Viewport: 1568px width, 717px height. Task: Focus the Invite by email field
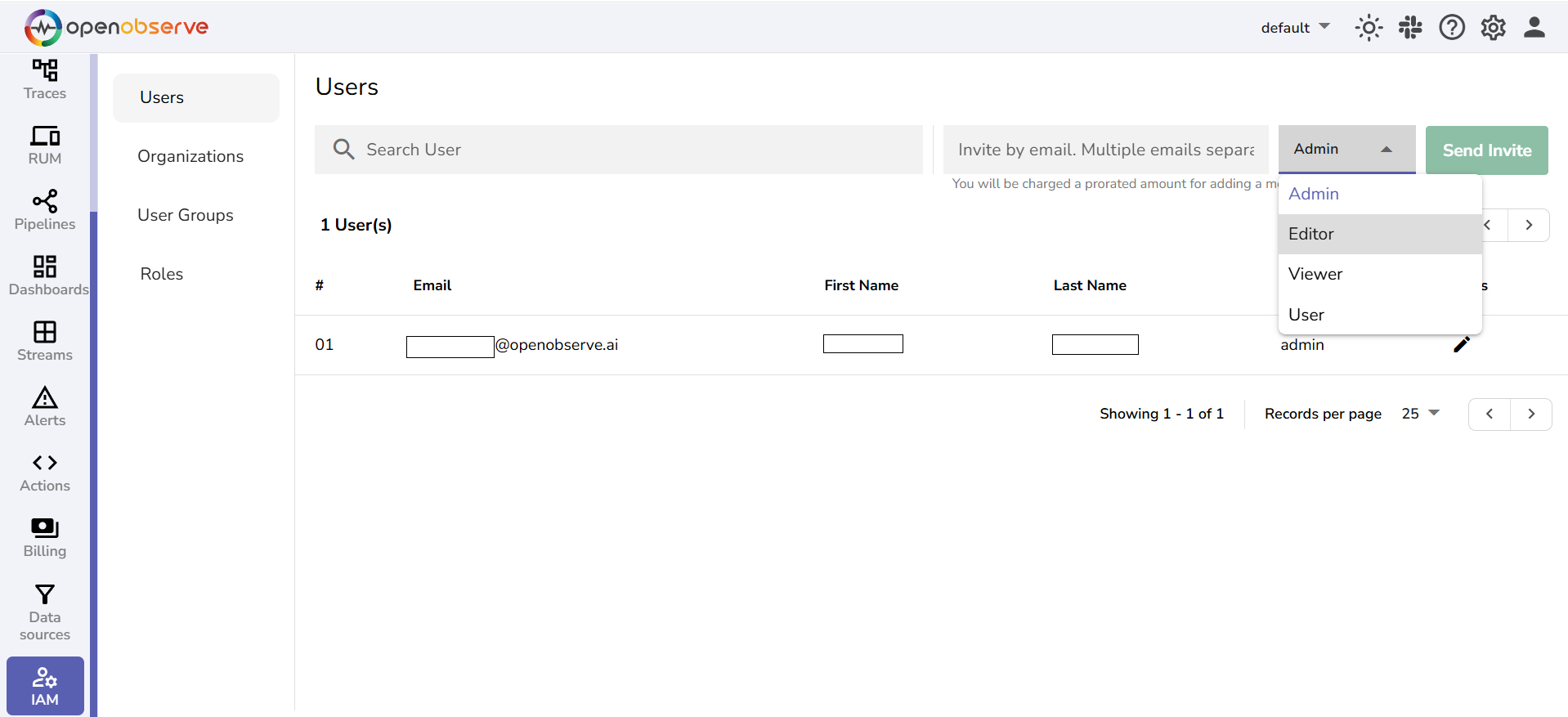pos(1106,149)
